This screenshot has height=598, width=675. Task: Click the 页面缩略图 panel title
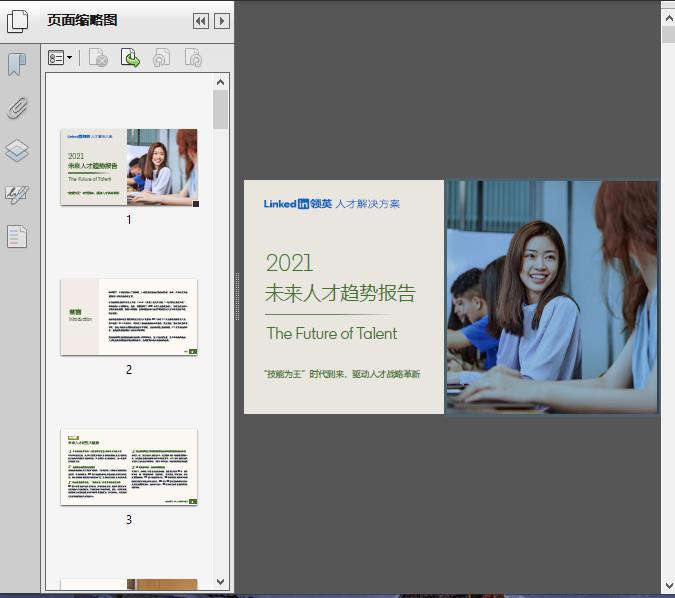click(82, 20)
